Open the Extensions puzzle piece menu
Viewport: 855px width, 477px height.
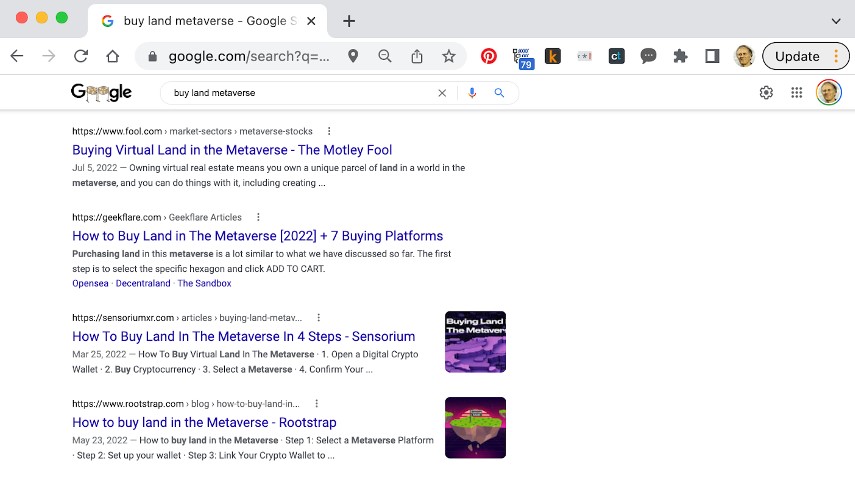pyautogui.click(x=680, y=56)
